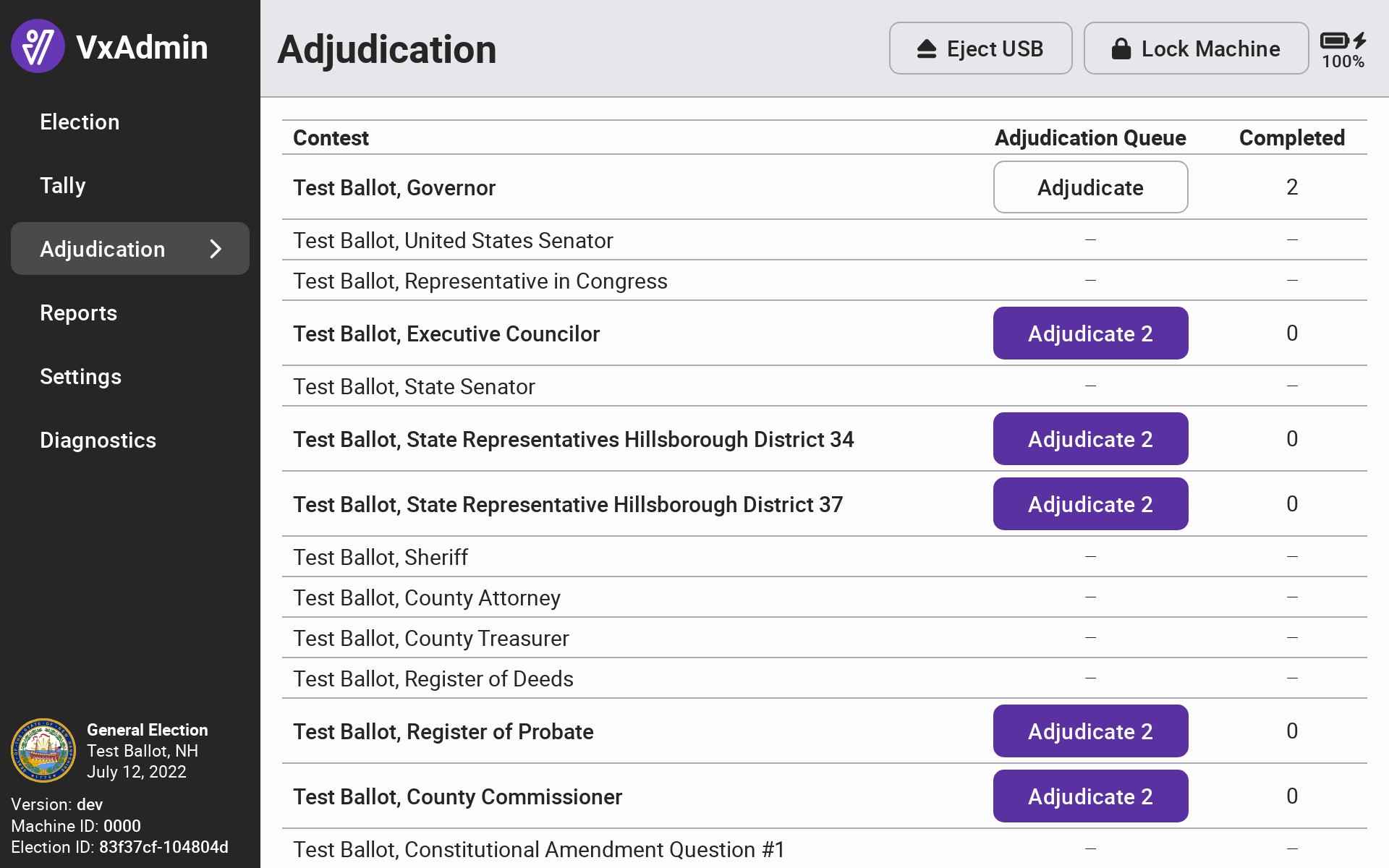Open the Reports section
This screenshot has height=868, width=1389.
click(78, 312)
